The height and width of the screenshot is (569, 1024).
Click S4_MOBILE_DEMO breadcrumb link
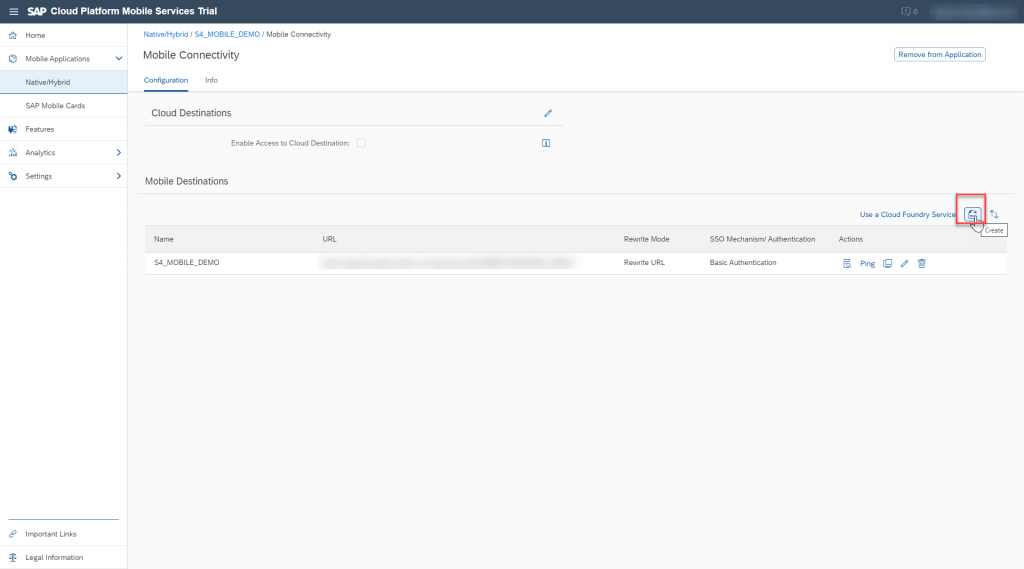tap(227, 34)
